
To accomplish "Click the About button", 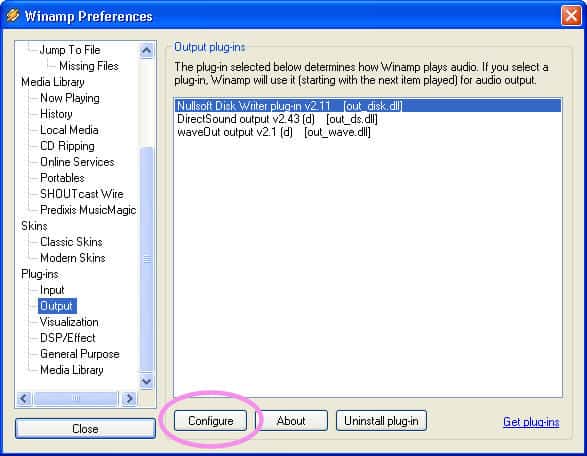I will point(291,421).
